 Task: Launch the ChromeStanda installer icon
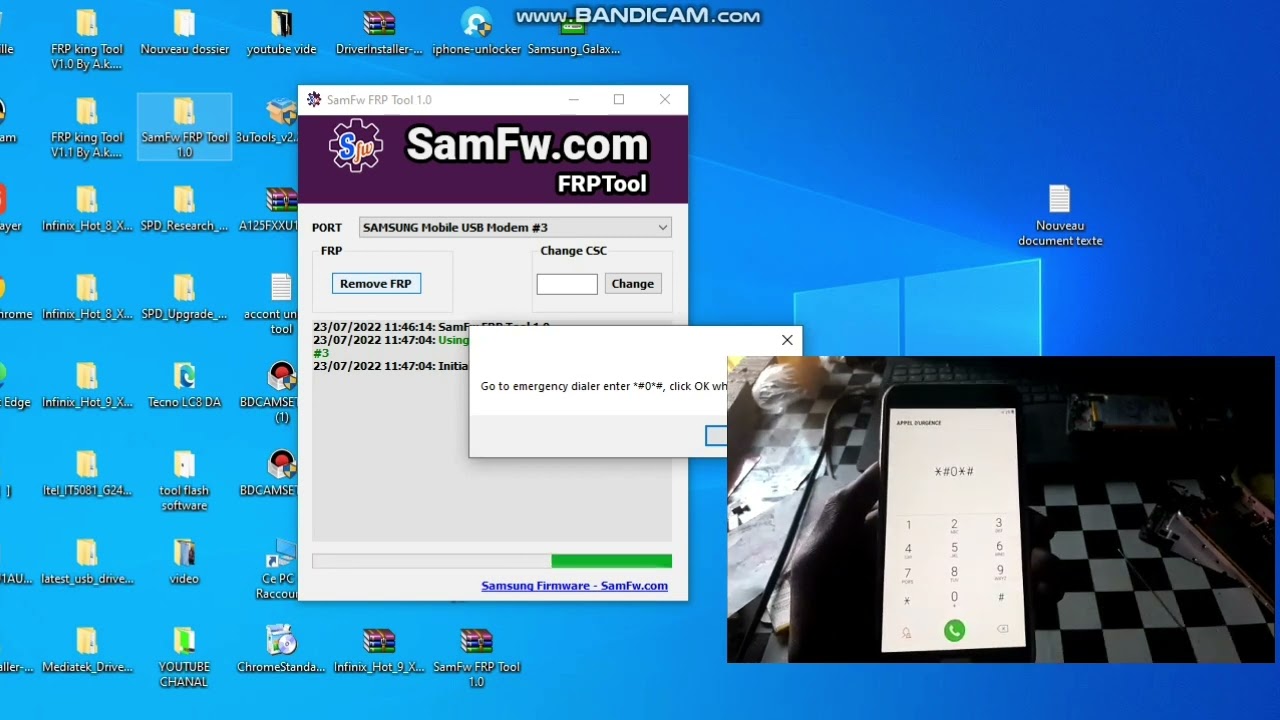(x=281, y=649)
